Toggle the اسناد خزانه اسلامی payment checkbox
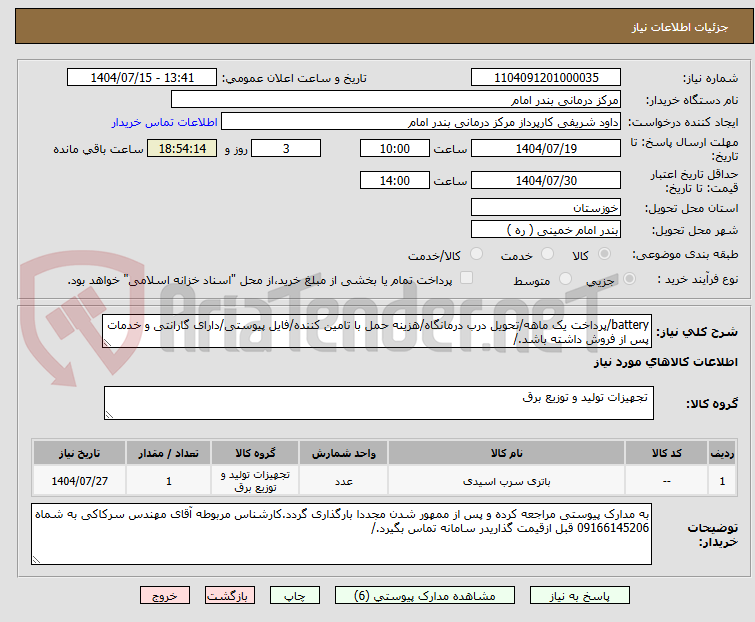 point(466,278)
